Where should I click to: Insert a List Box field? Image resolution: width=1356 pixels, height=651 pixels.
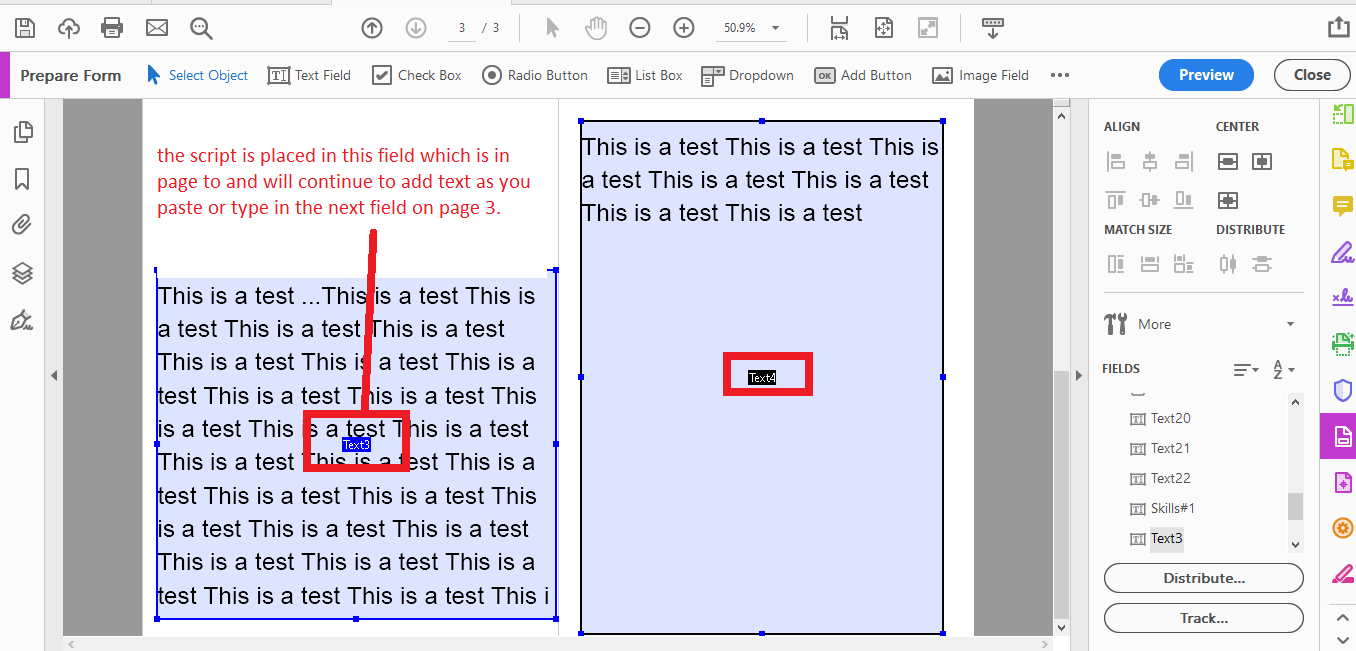[x=644, y=74]
